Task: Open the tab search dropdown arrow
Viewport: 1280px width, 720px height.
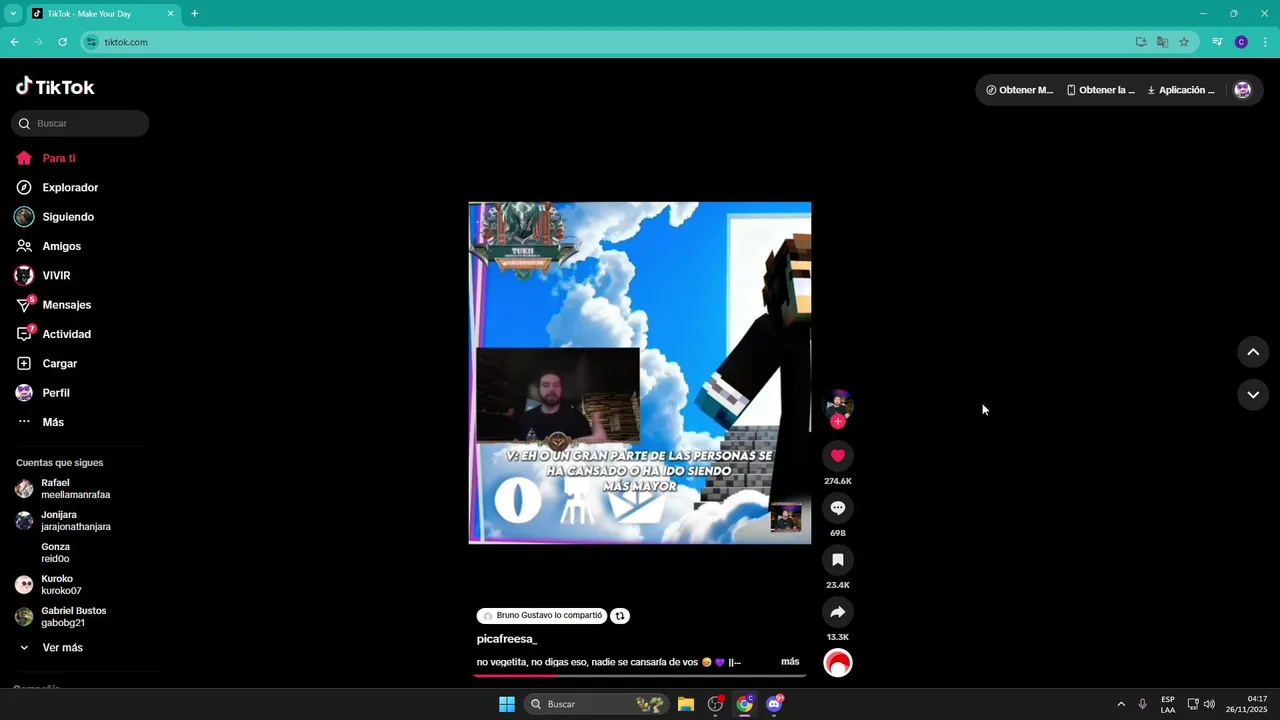Action: click(13, 14)
